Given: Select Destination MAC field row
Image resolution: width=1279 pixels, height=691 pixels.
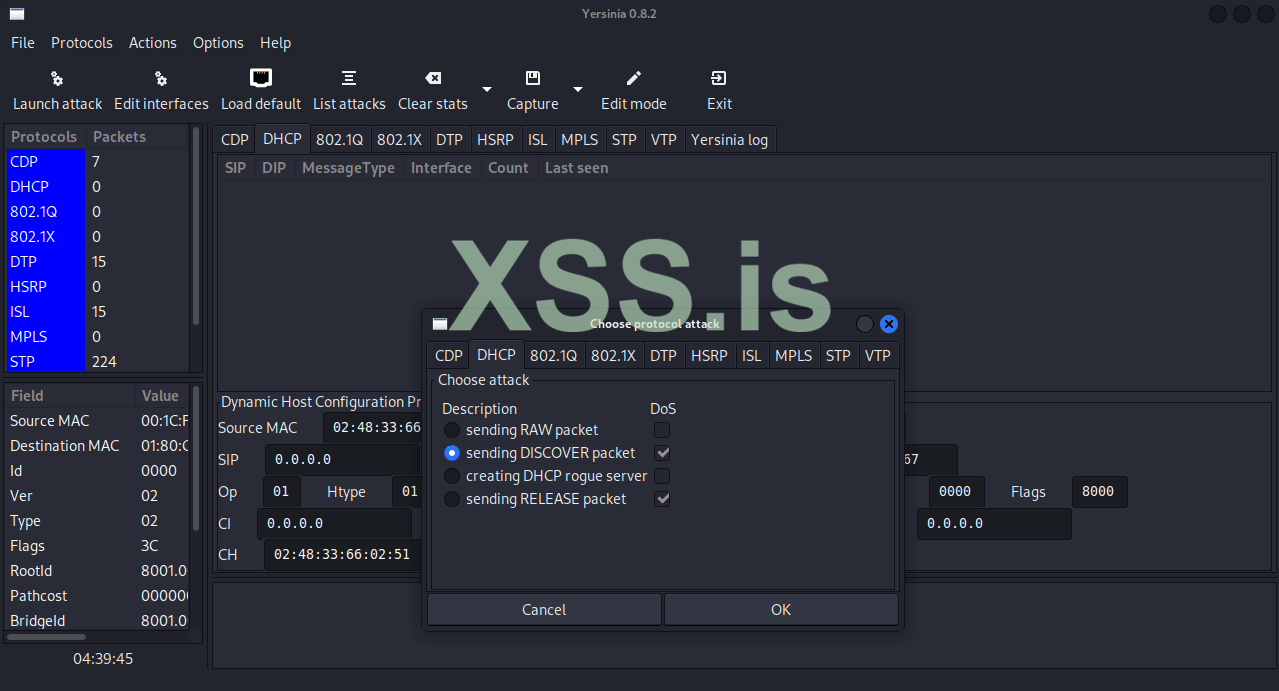Looking at the screenshot, I should coord(96,446).
